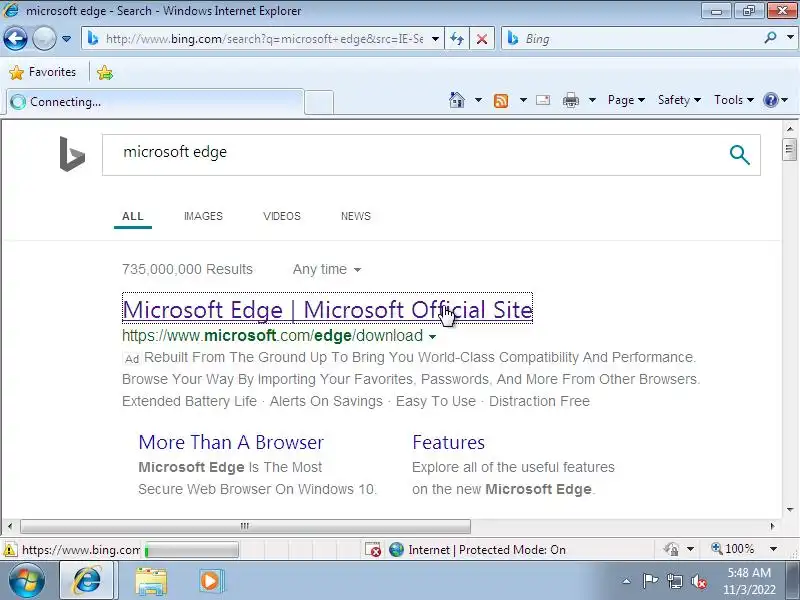Click the Action Center flag icon
Screen dimensions: 800x600
click(x=650, y=581)
